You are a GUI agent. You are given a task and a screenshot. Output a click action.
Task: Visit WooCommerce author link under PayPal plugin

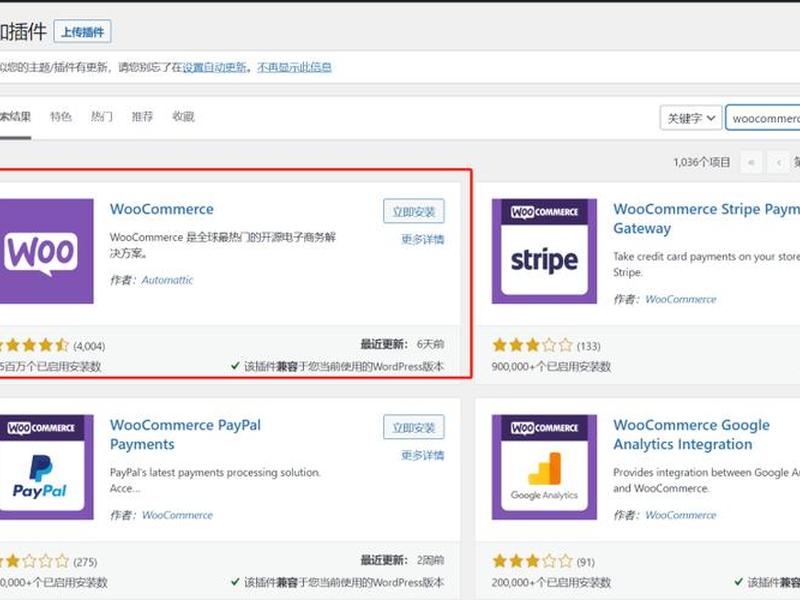177,515
